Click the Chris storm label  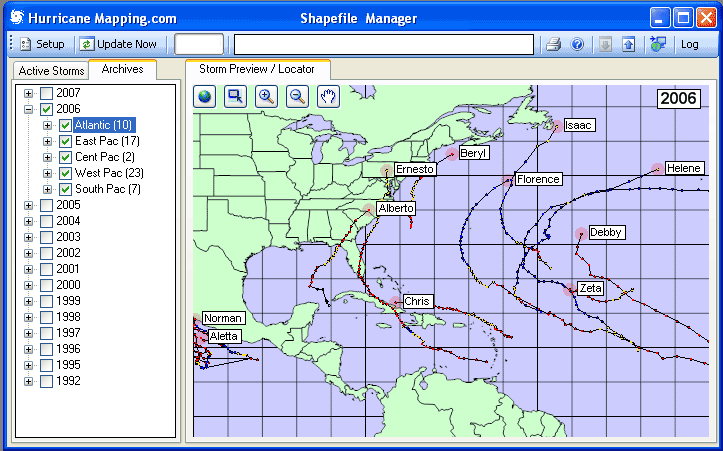(x=417, y=302)
